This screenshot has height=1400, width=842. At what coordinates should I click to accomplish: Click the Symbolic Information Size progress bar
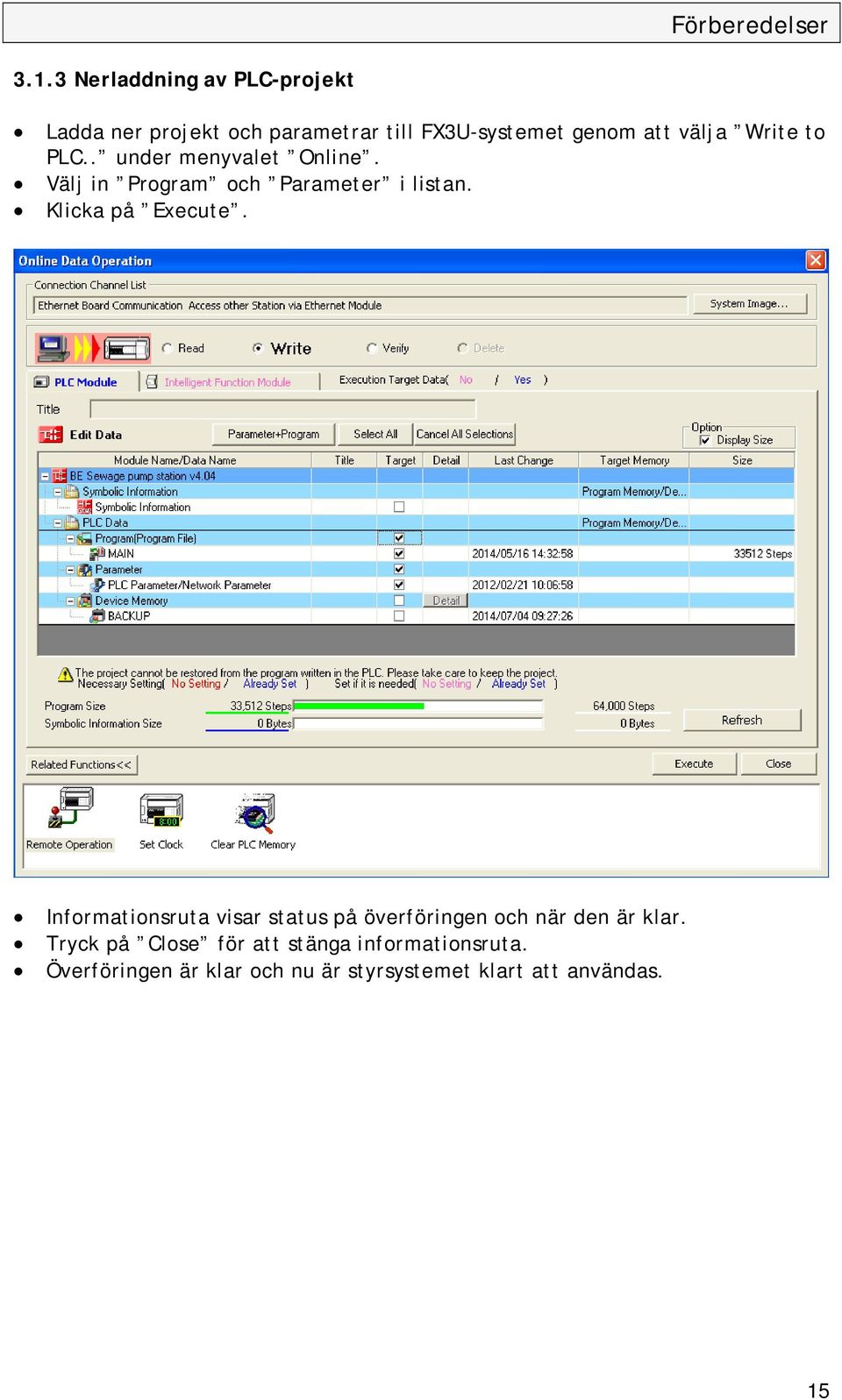pos(419,723)
